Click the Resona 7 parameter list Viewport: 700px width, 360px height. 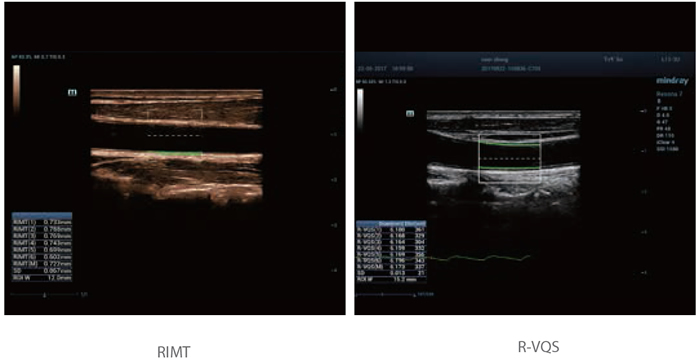coord(668,121)
